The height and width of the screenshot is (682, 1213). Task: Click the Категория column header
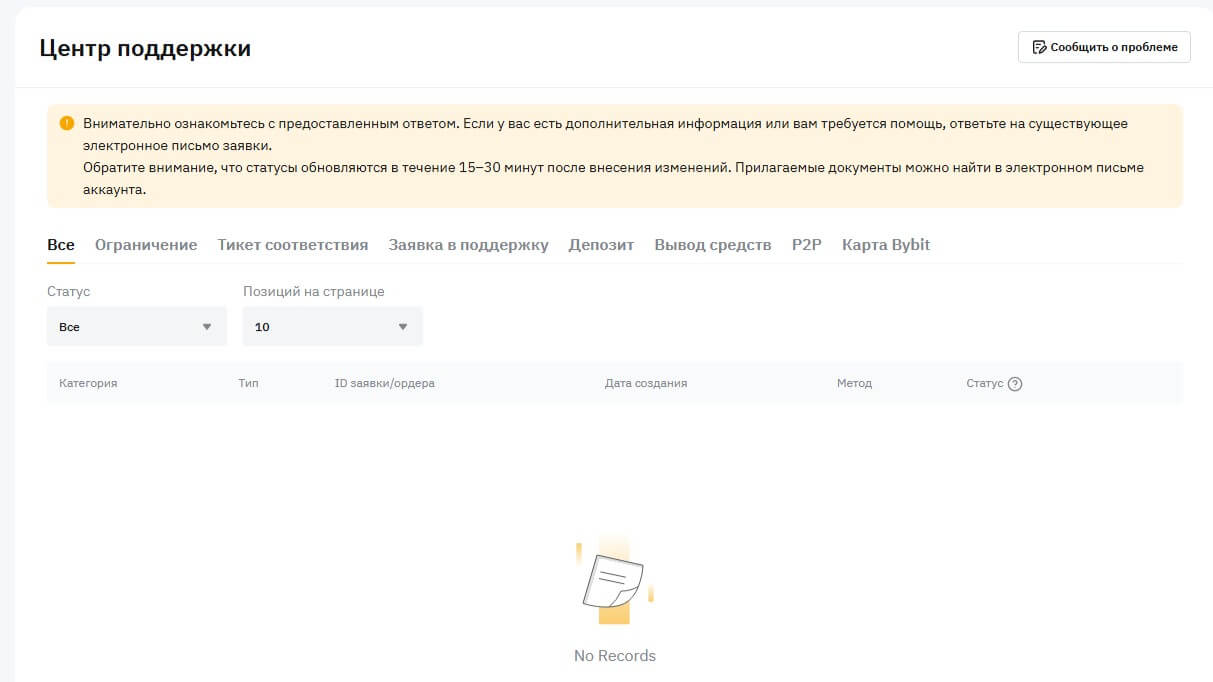pyautogui.click(x=88, y=383)
